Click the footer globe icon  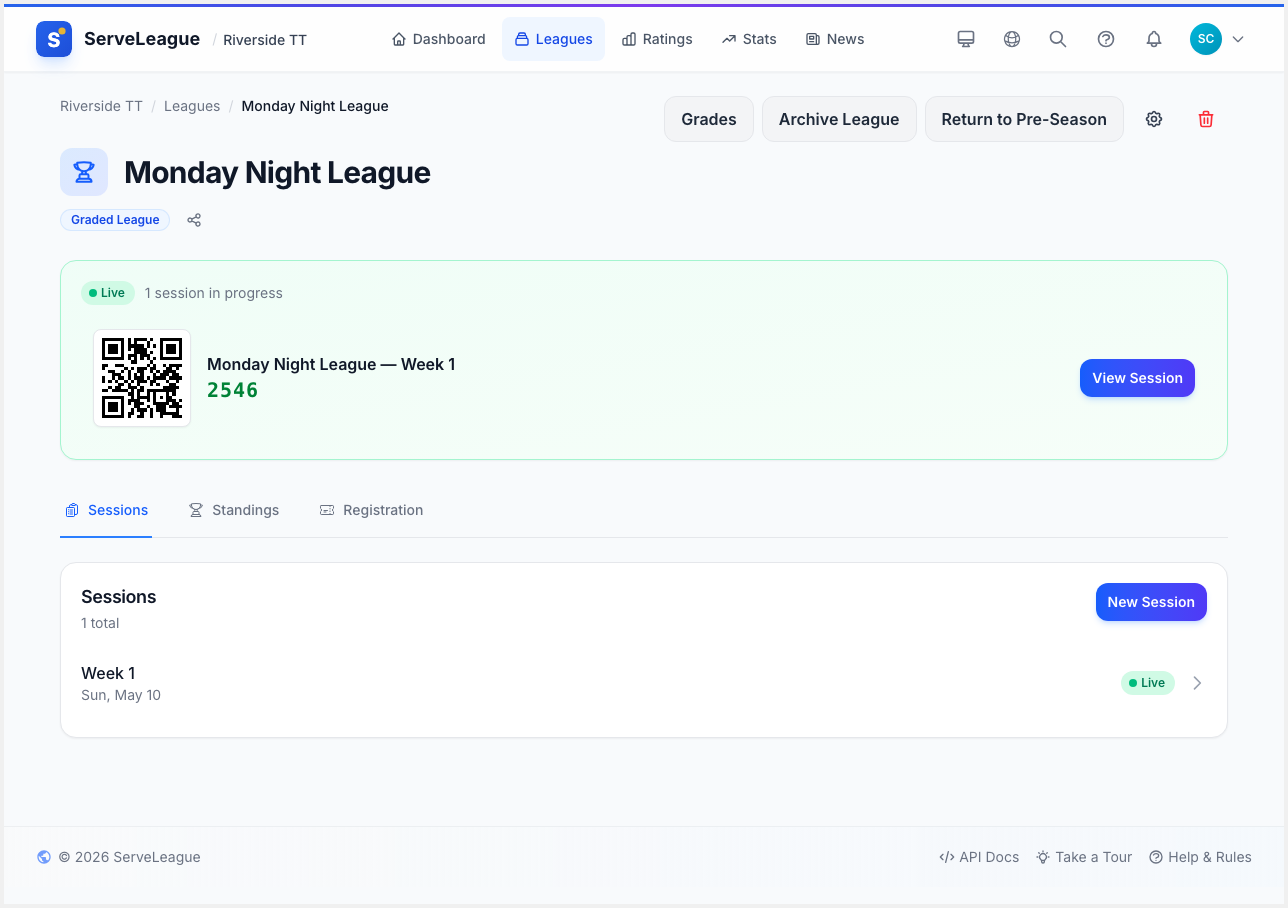[x=44, y=857]
